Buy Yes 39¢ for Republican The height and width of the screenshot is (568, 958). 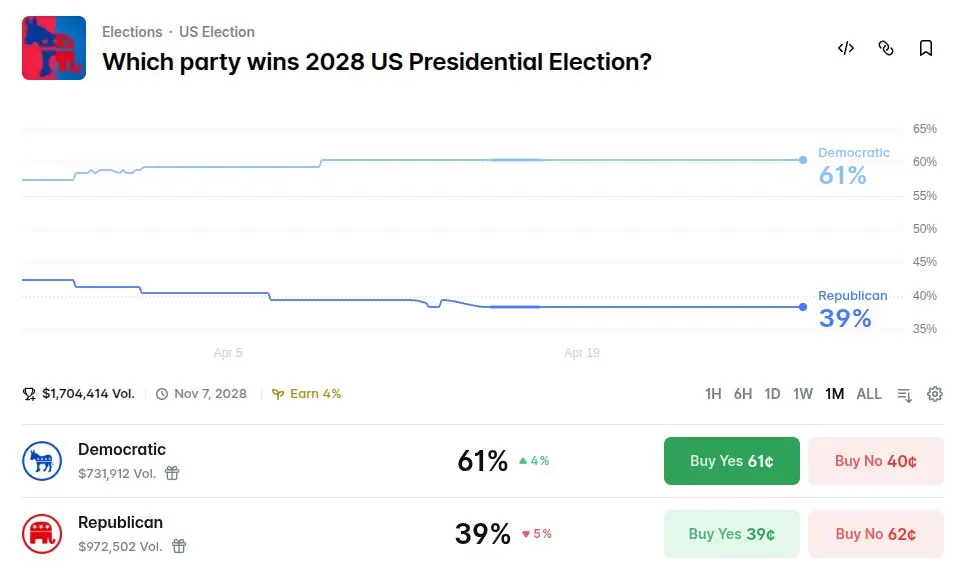(x=731, y=534)
